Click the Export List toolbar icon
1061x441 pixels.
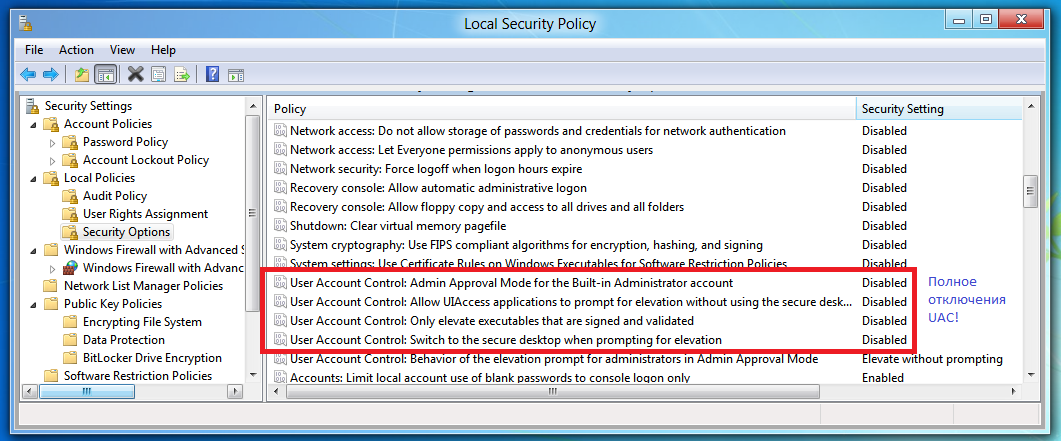pyautogui.click(x=182, y=74)
